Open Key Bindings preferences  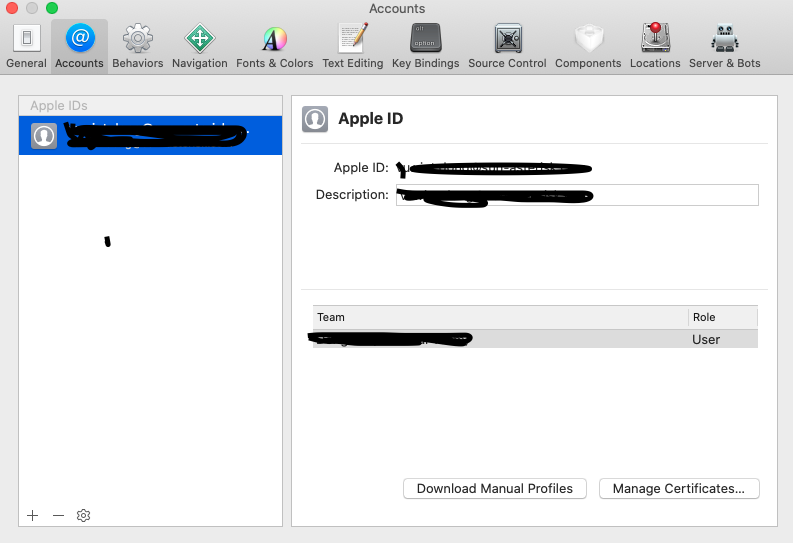click(425, 46)
